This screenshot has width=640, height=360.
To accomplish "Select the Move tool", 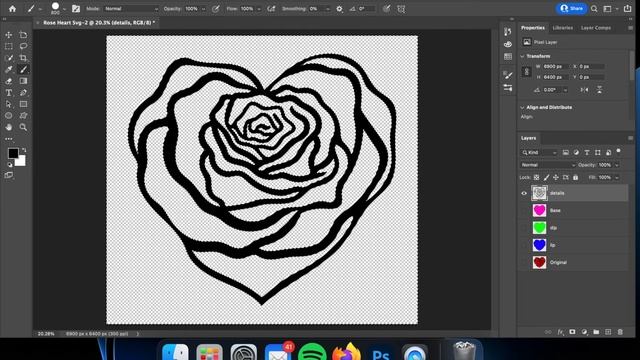I will point(9,35).
